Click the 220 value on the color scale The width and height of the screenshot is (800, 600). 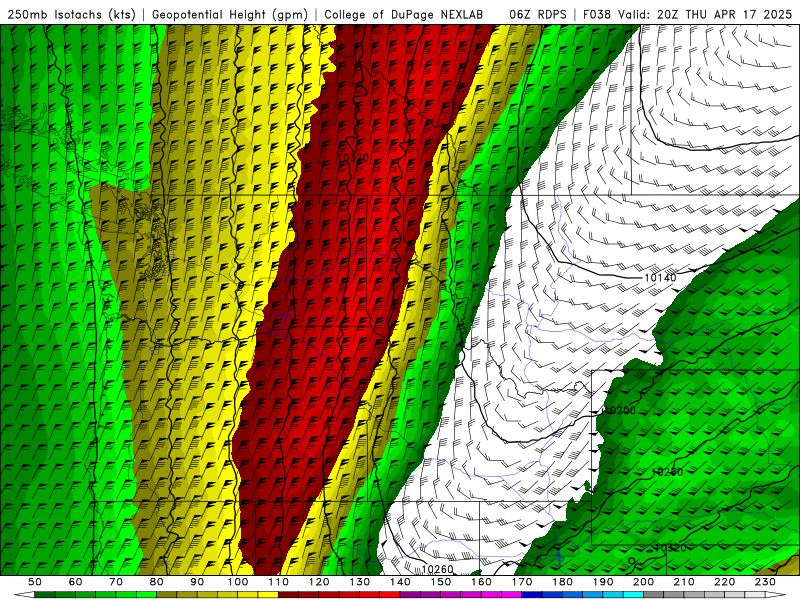[x=724, y=582]
